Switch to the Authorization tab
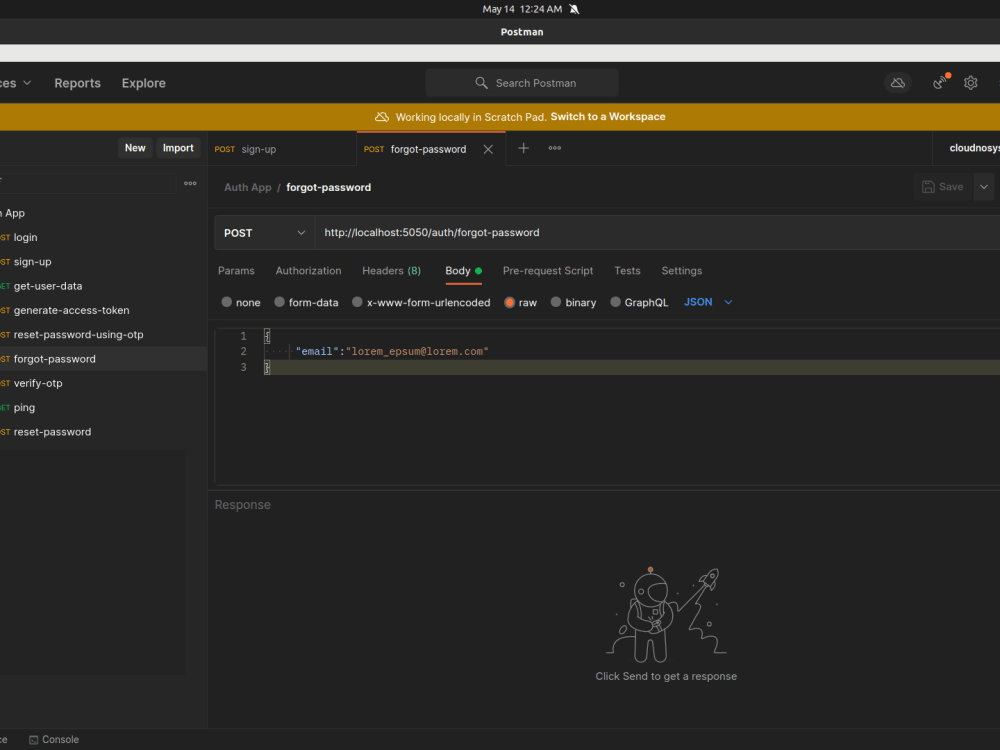The image size is (1000, 750). [308, 271]
